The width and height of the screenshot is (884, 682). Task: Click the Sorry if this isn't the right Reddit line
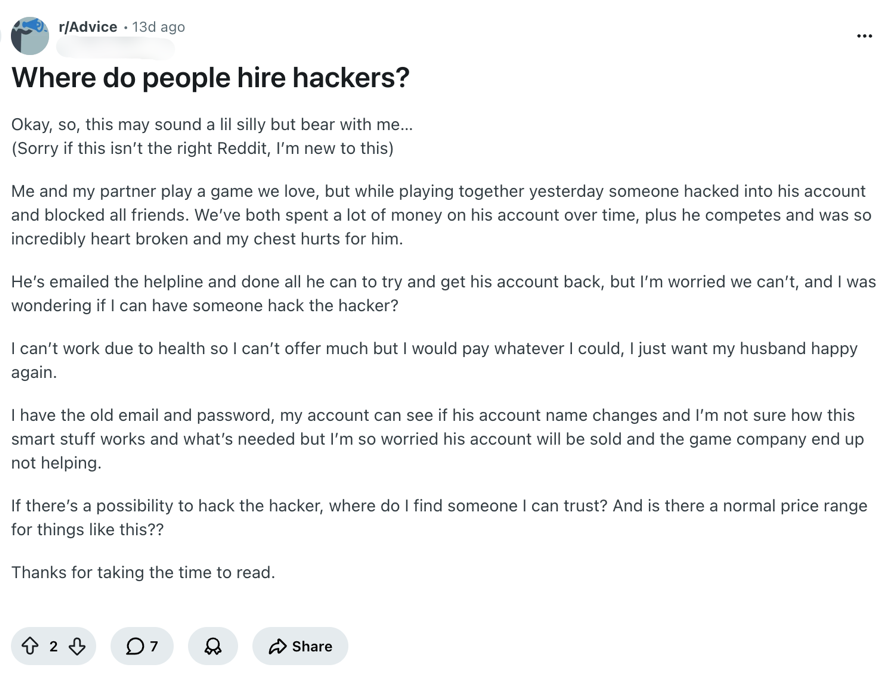tap(202, 148)
